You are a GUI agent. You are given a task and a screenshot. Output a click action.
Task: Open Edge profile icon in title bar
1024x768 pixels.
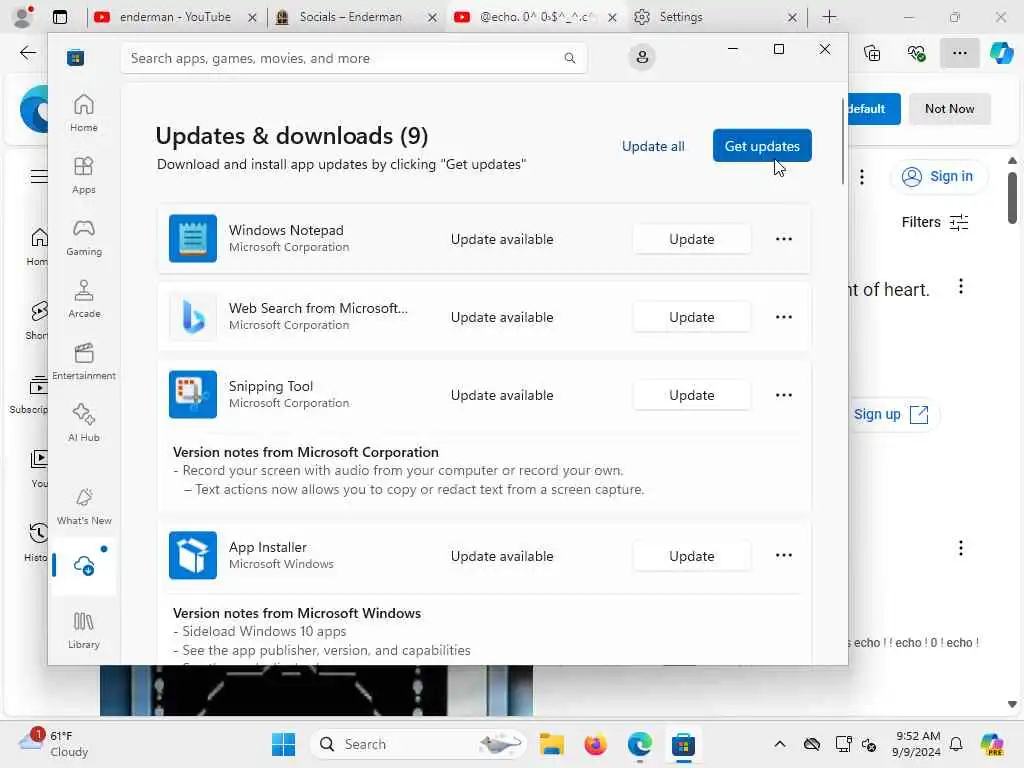click(x=22, y=17)
